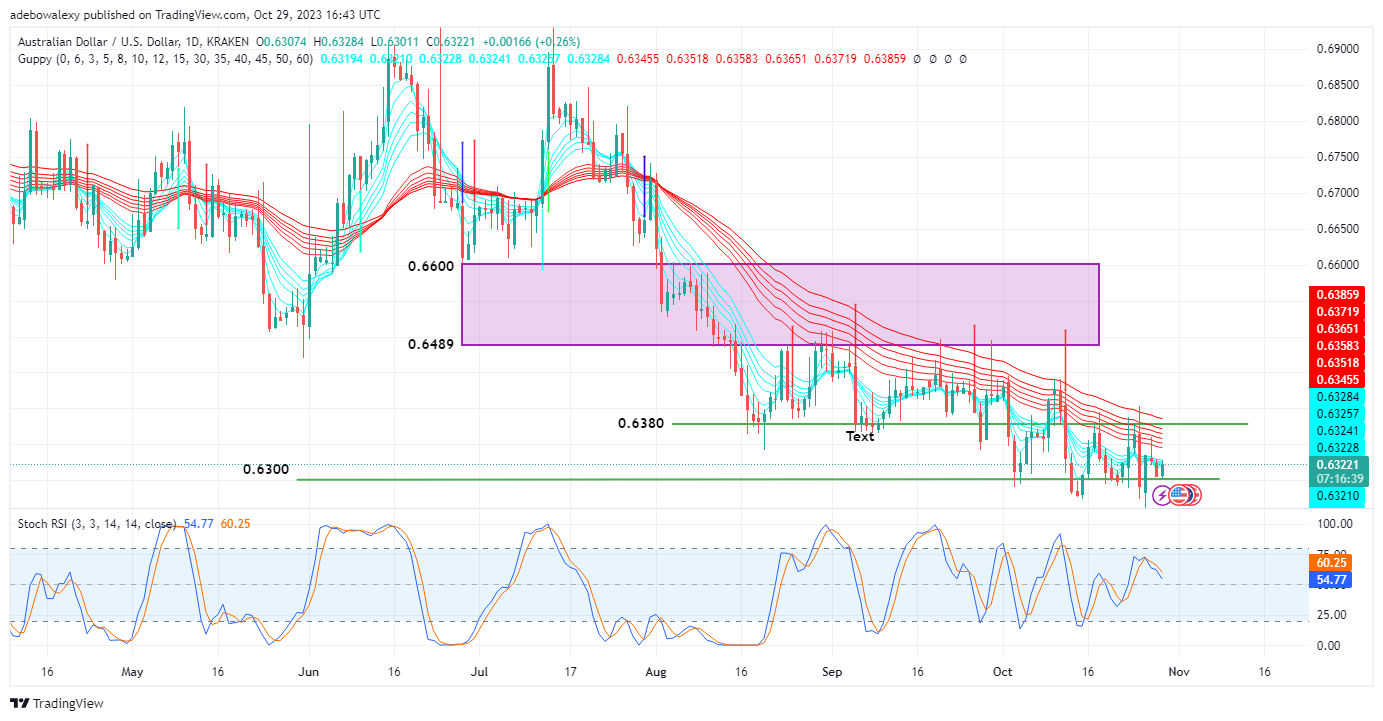Click the 0.69000 price scale value
This screenshot has height=721, width=1383.
[x=1338, y=49]
